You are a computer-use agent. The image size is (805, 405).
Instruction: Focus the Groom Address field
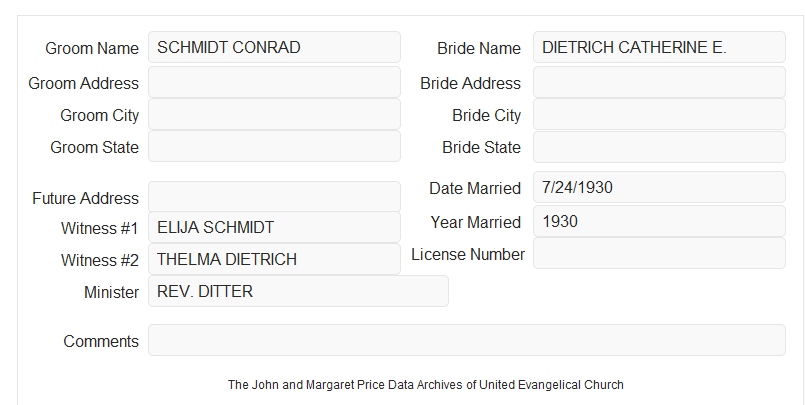click(x=274, y=82)
